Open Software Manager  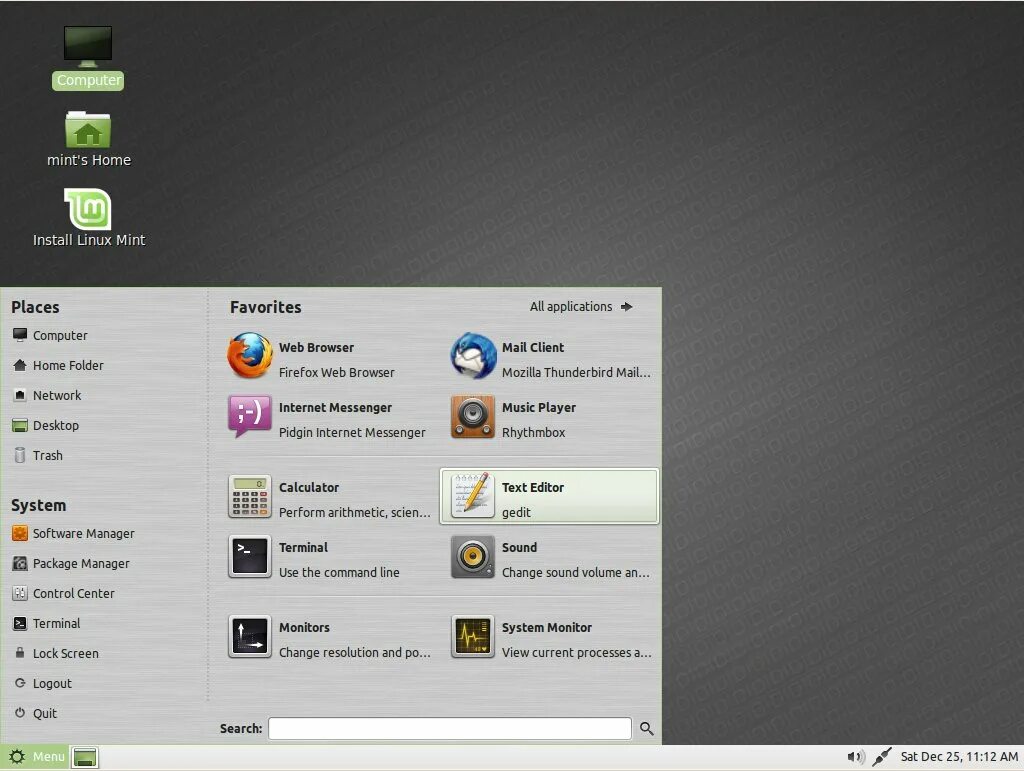point(73,533)
